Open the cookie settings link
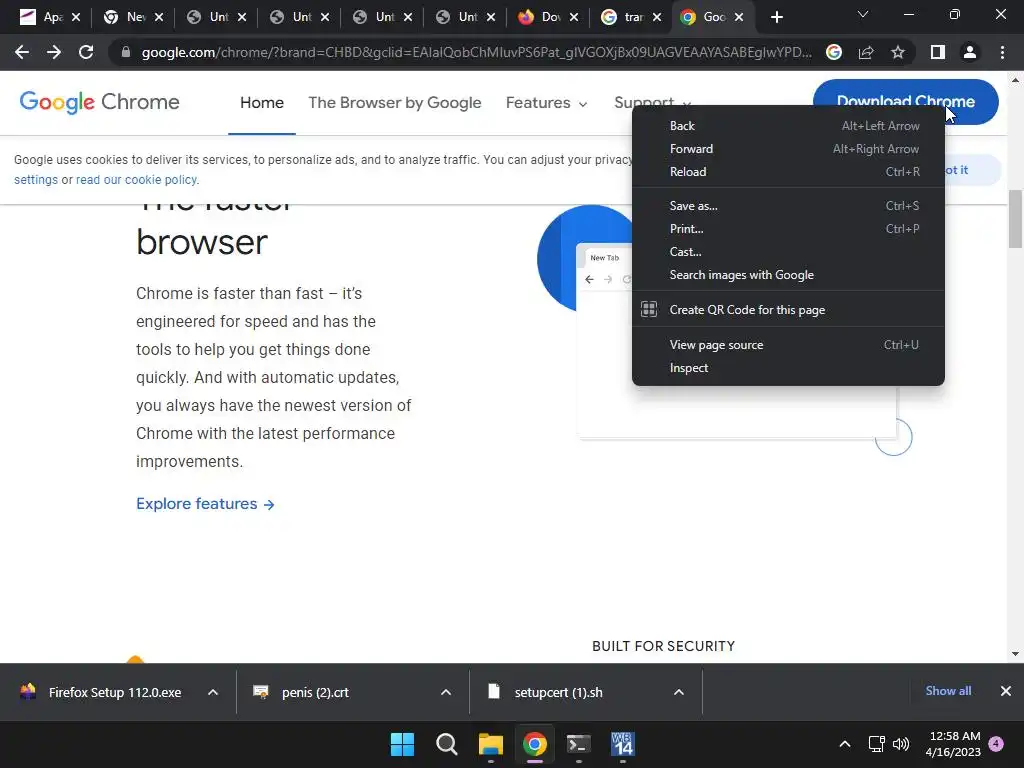1024x768 pixels. 36,180
